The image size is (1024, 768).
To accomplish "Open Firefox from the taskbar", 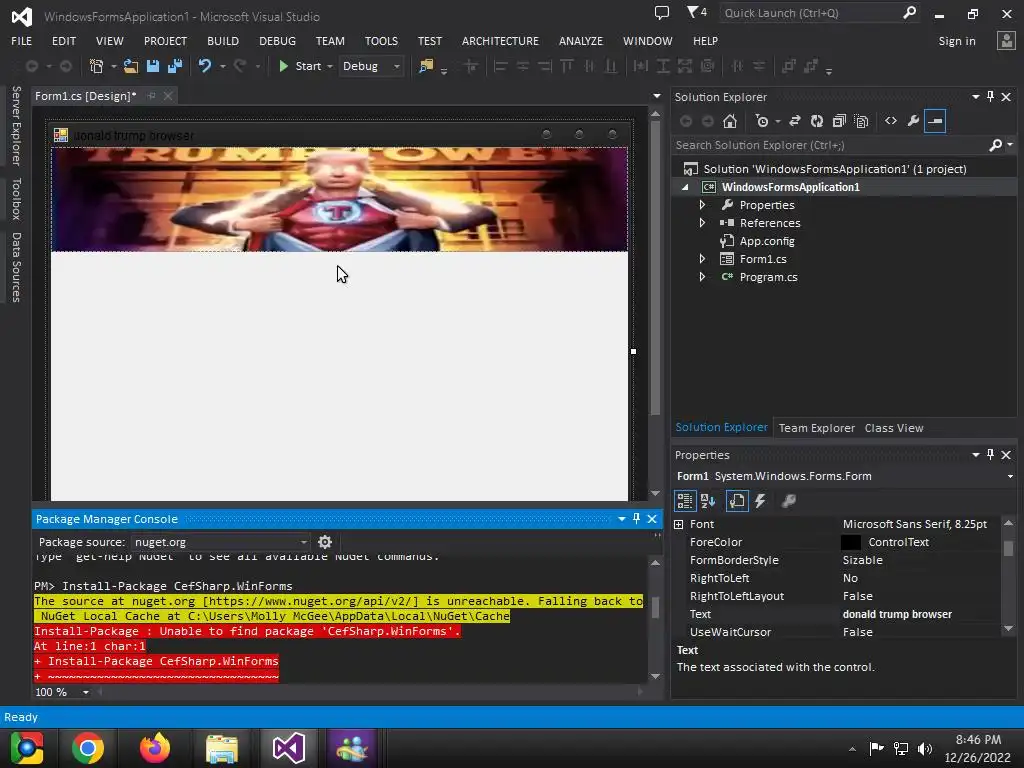I will pyautogui.click(x=155, y=748).
